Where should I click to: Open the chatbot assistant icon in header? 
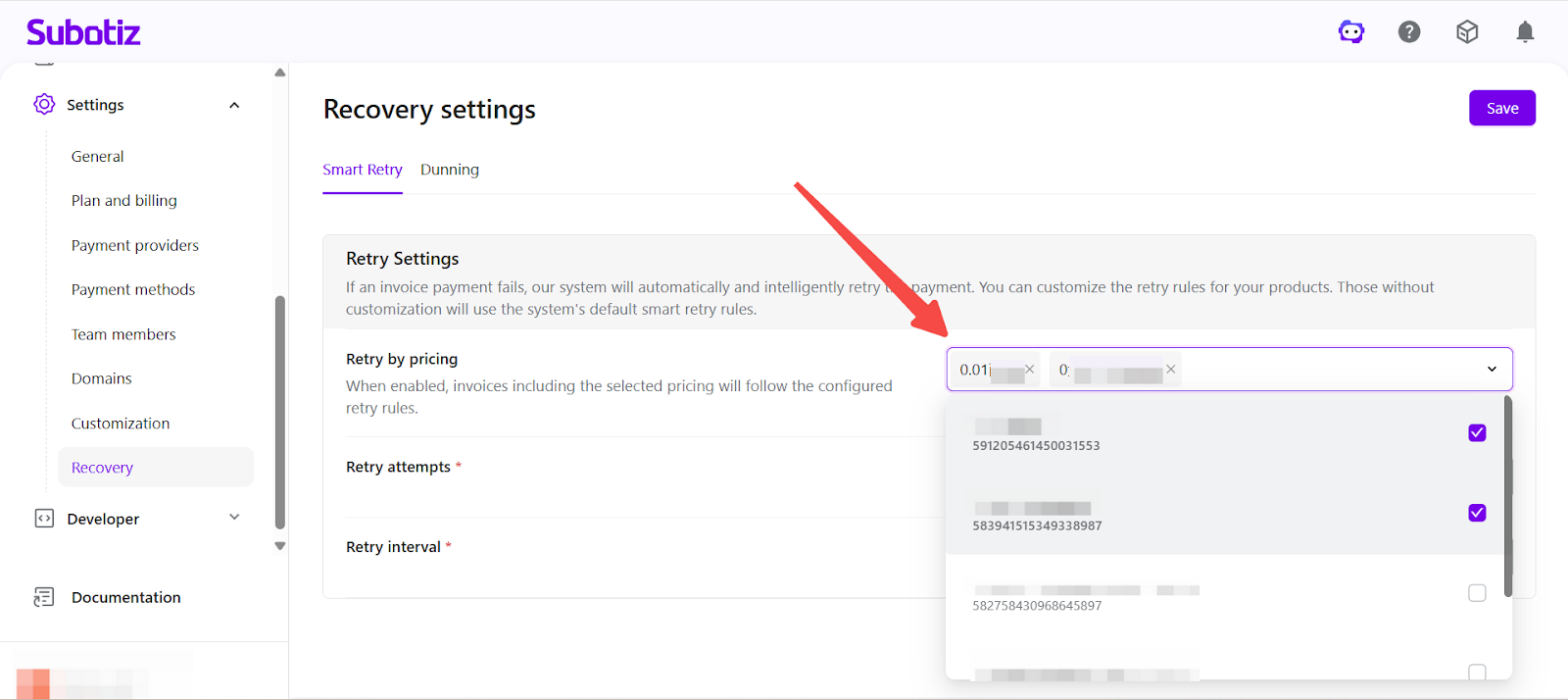coord(1351,32)
